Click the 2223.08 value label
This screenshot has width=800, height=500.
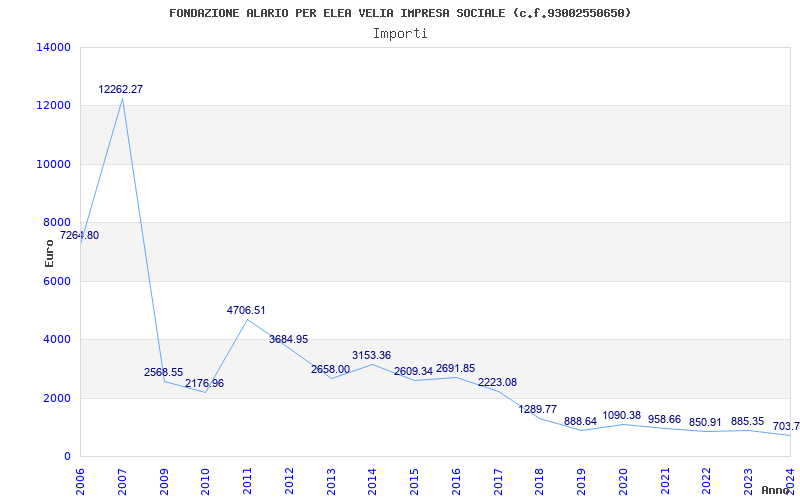point(497,382)
